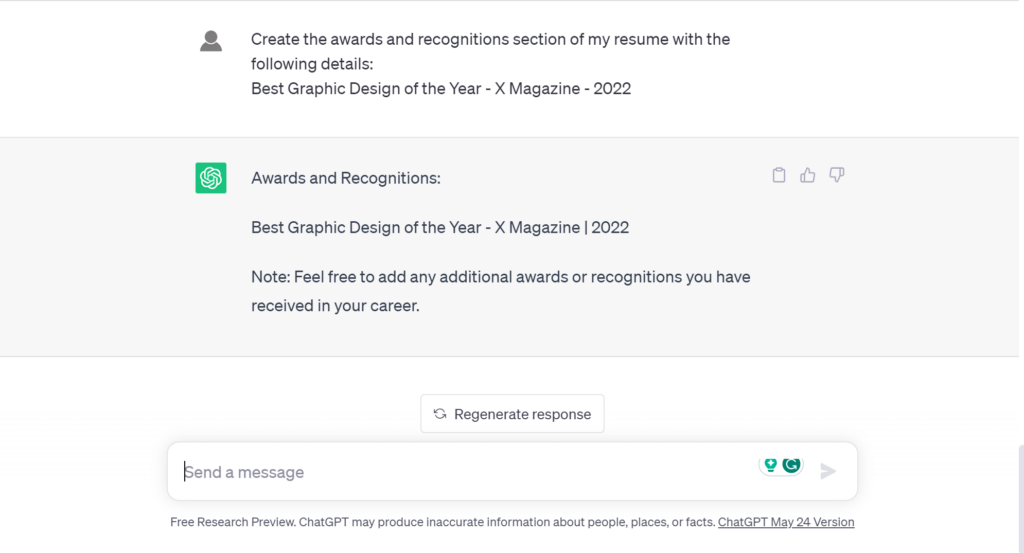The image size is (1024, 553).
Task: Send the message with the arrow icon
Action: coord(828,471)
